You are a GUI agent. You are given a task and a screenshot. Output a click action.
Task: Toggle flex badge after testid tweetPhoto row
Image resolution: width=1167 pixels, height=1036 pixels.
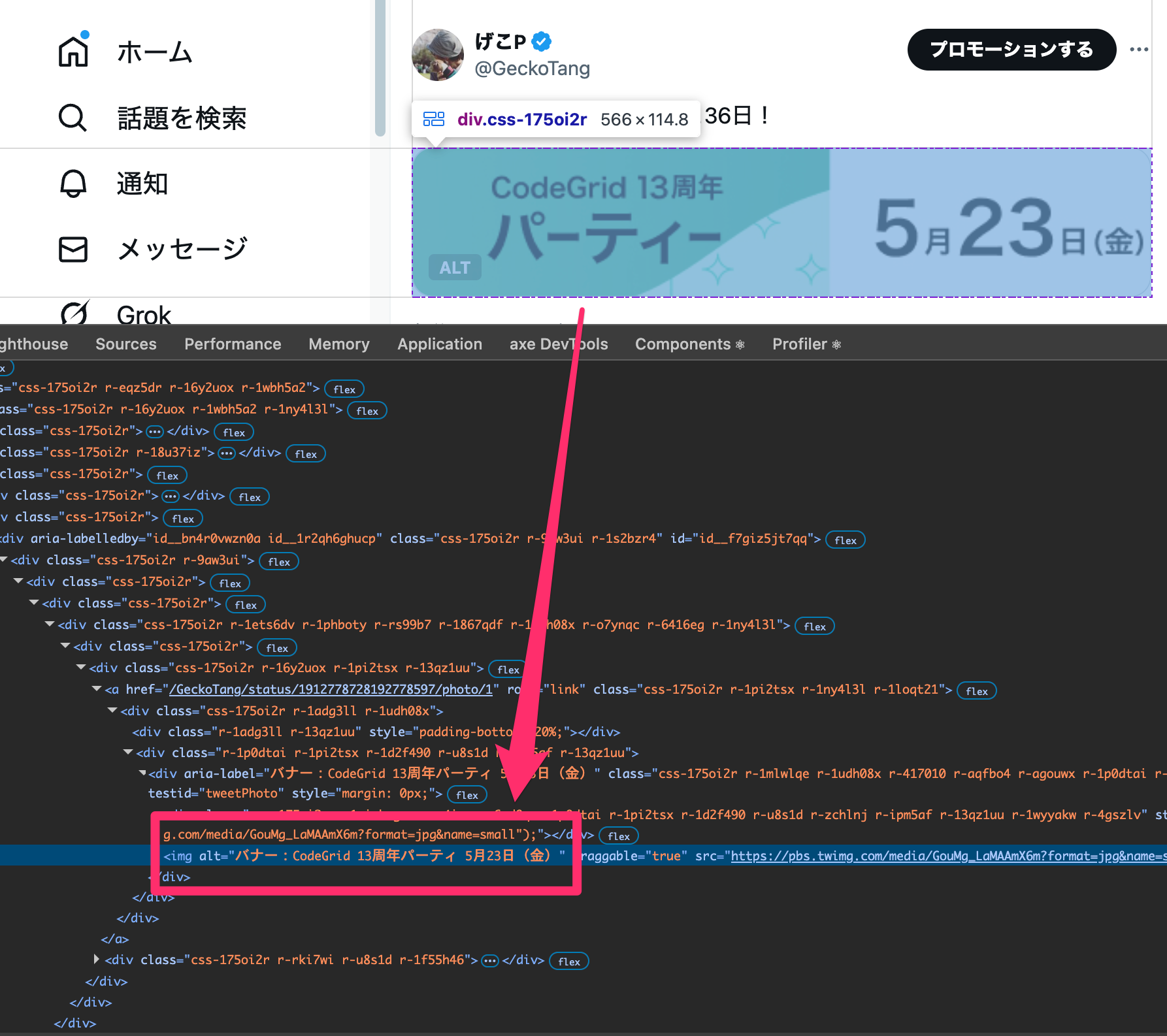click(467, 794)
